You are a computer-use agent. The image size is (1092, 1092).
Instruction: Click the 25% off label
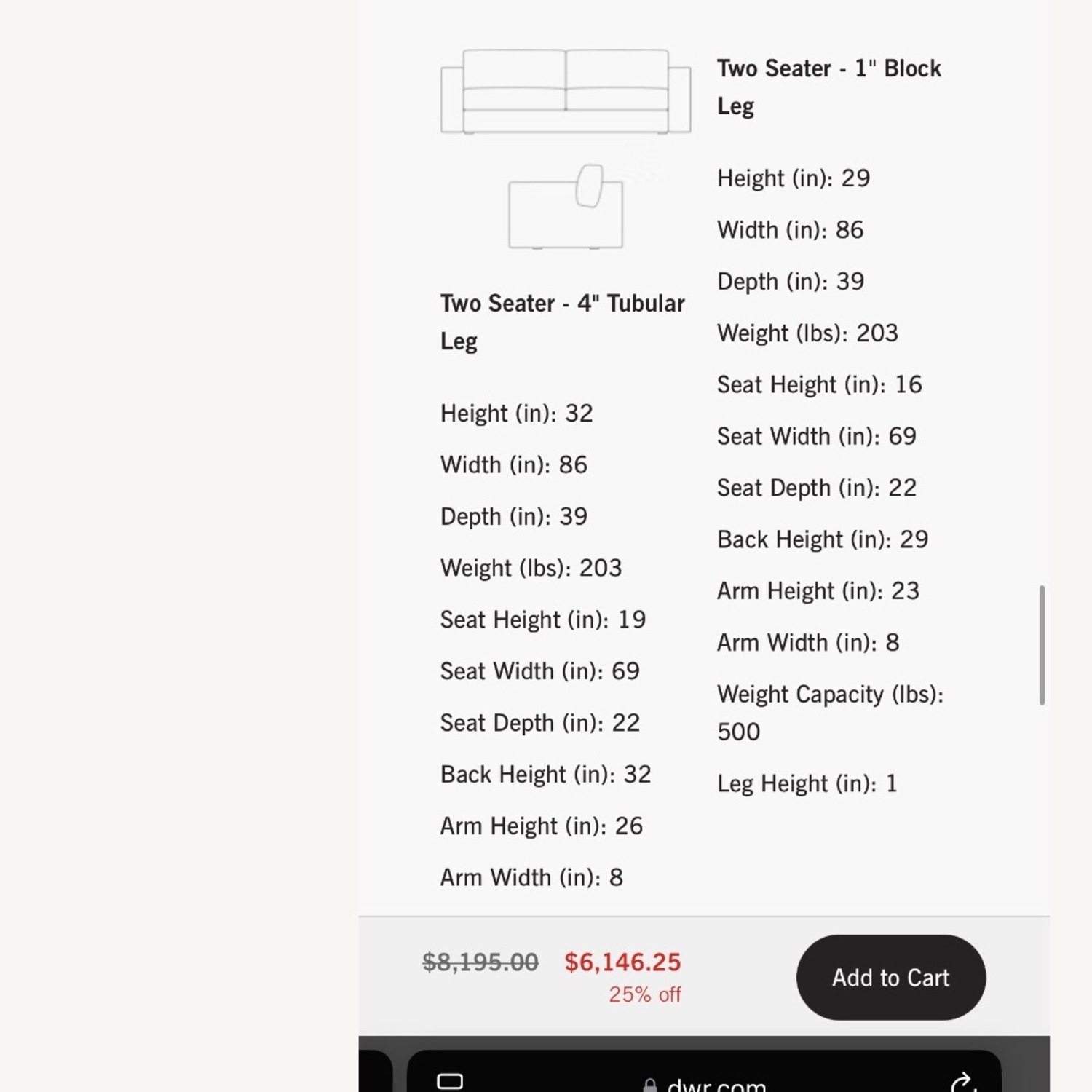tap(644, 994)
